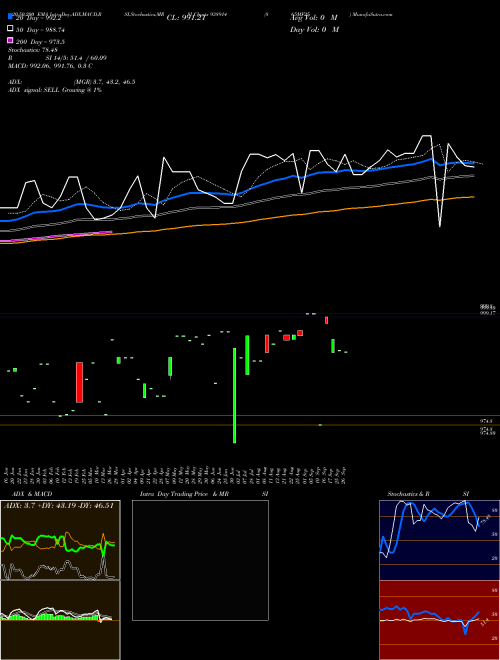The image size is (500, 660).
Task: Click the blue stochastics chart panel
Action: click(x=439, y=540)
